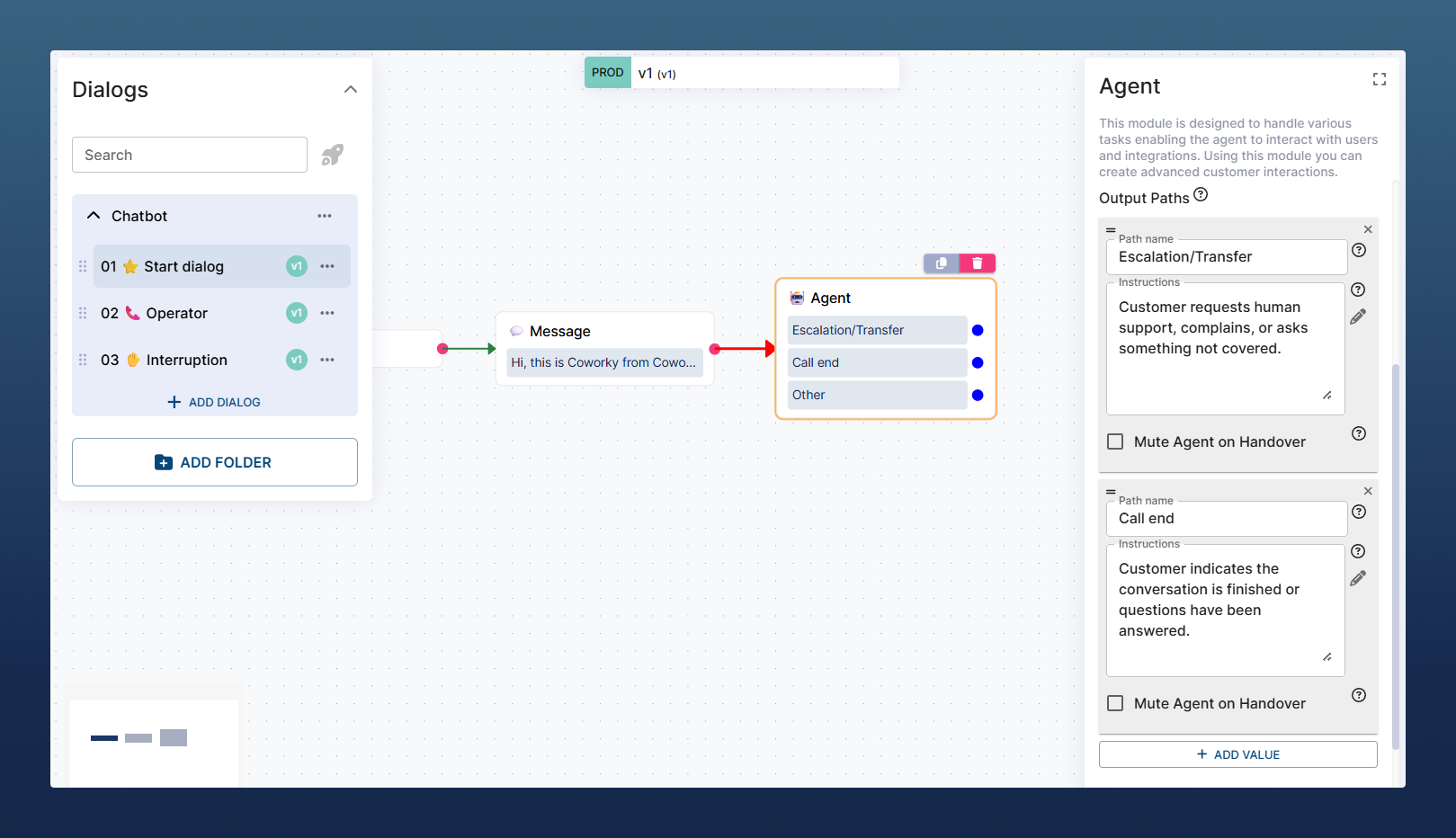Click ADD VALUE to add output path
Viewport: 1456px width, 838px height.
coord(1237,754)
